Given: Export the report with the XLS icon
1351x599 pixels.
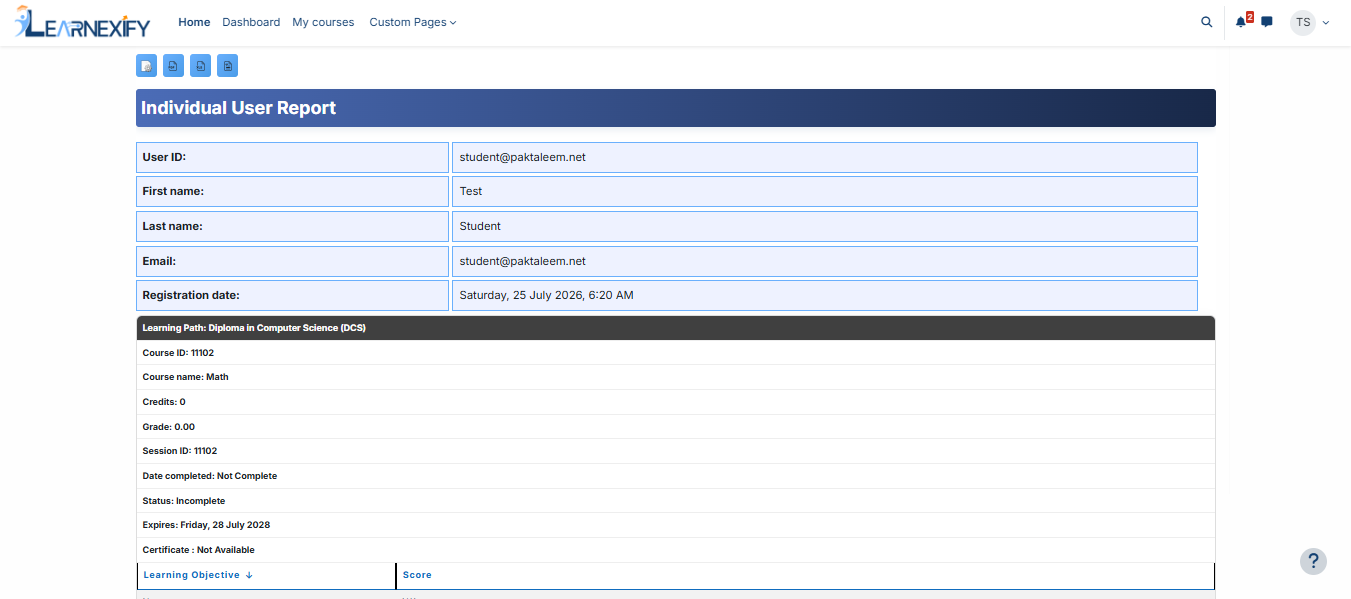Looking at the screenshot, I should (x=200, y=66).
